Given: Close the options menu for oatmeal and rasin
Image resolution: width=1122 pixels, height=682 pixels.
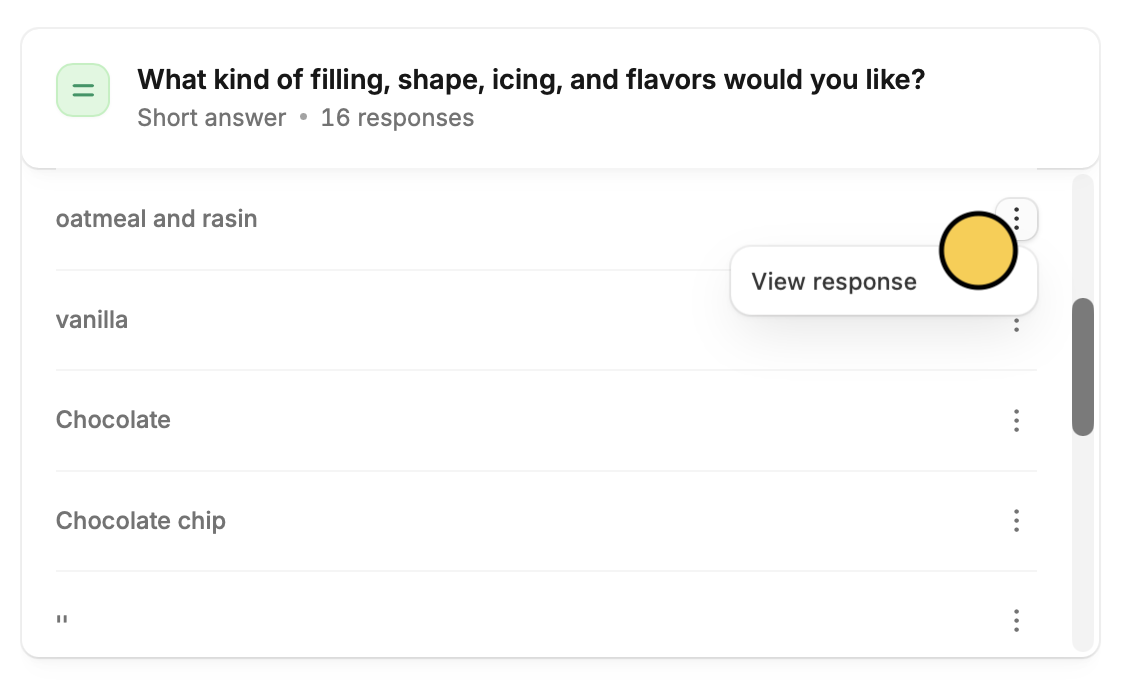Looking at the screenshot, I should (1016, 217).
